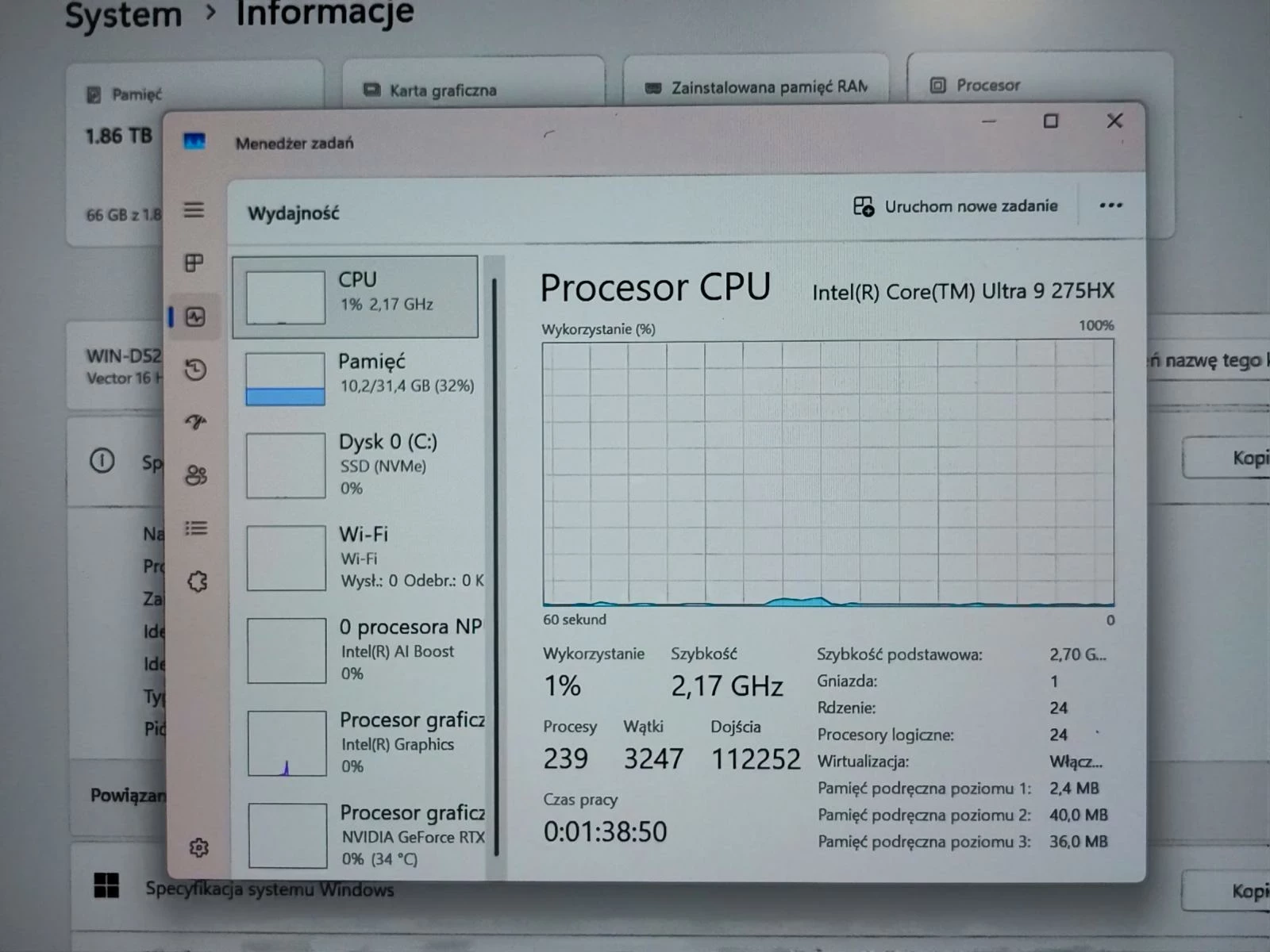
Task: Maximize the Menedżer zadań window
Action: pos(1050,121)
